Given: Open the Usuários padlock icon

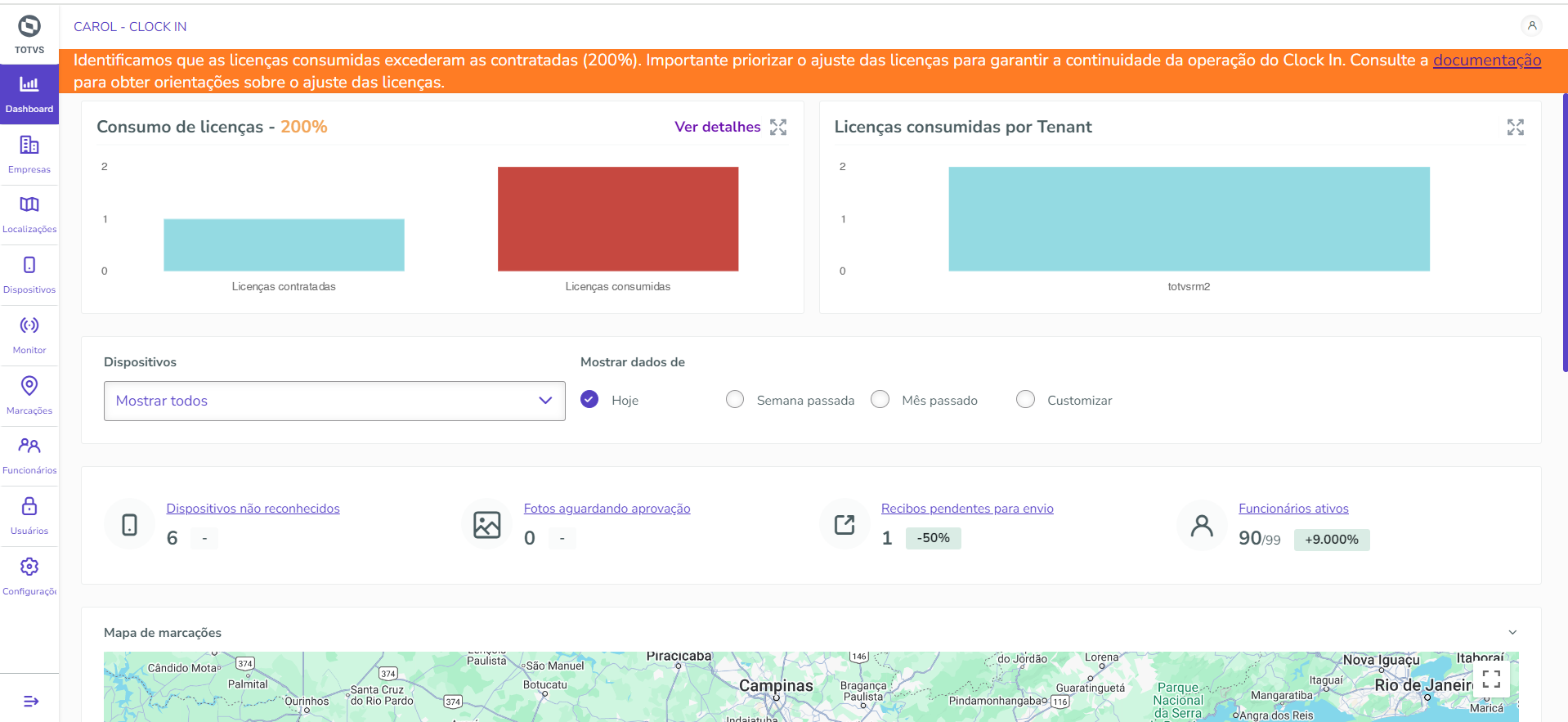Looking at the screenshot, I should 29,506.
